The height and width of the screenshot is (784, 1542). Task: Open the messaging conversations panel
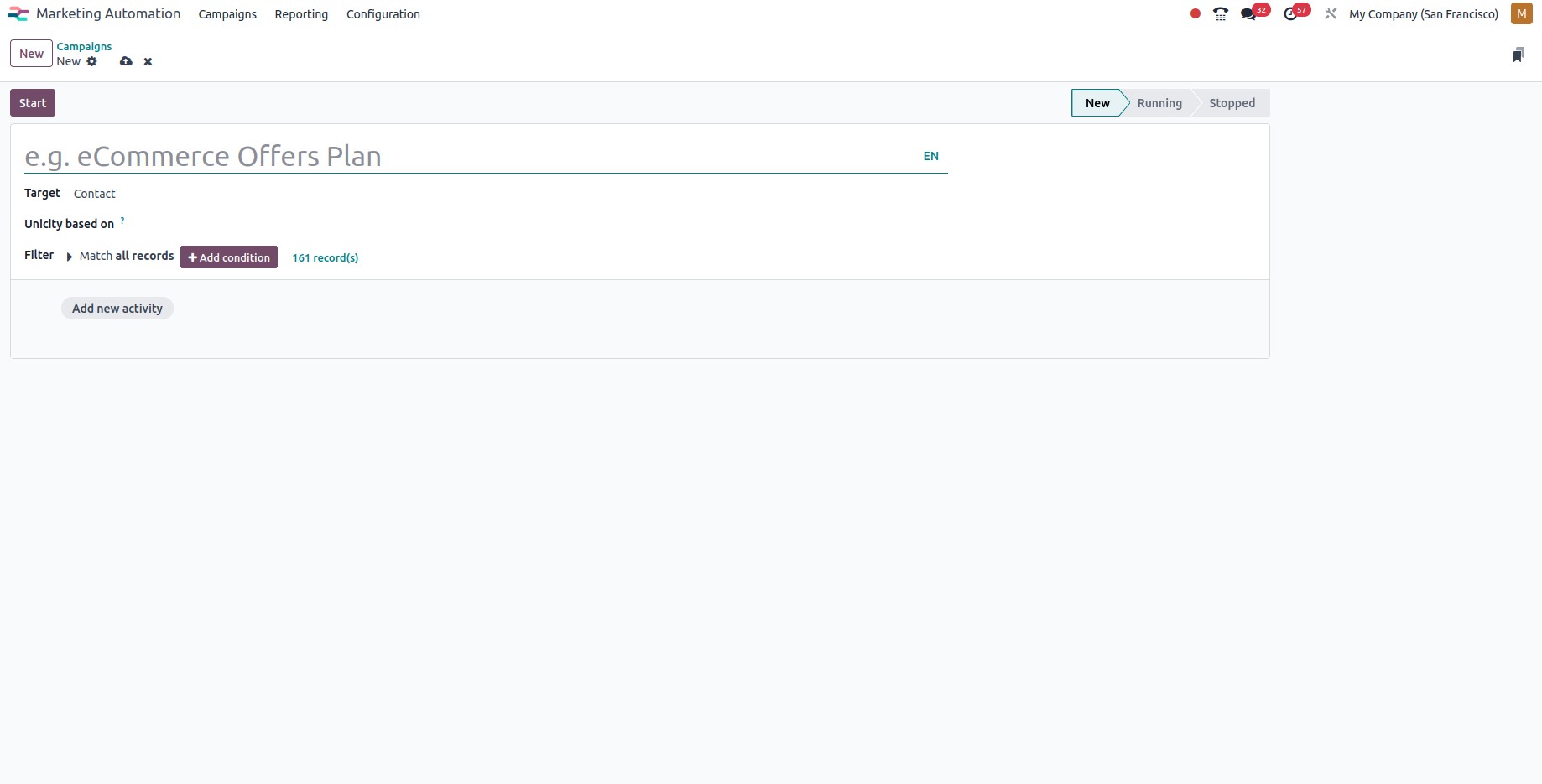pos(1250,13)
